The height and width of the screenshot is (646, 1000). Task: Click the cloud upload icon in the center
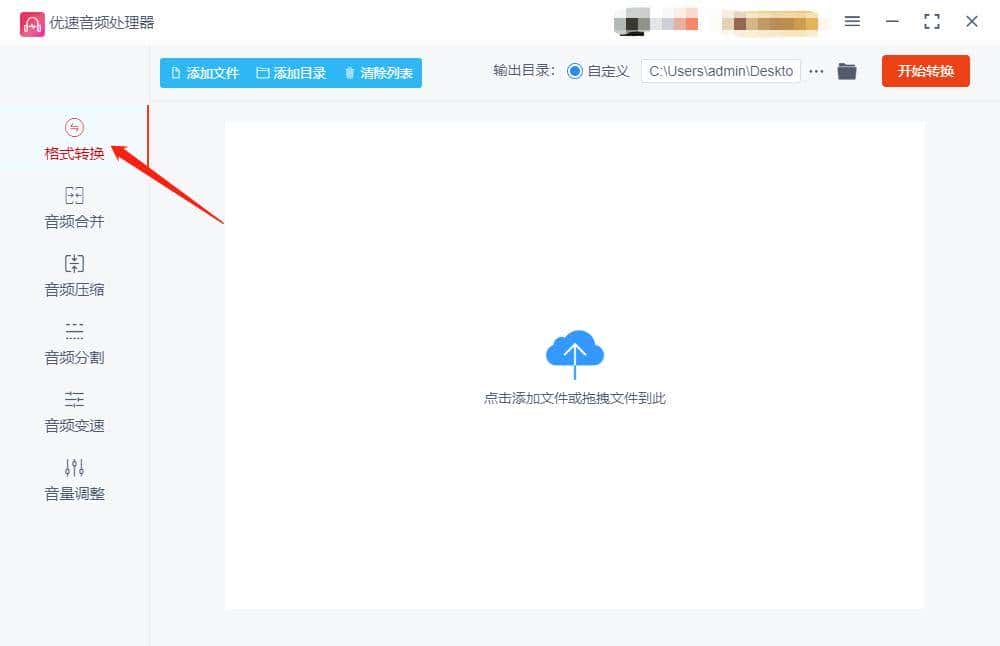pyautogui.click(x=574, y=352)
